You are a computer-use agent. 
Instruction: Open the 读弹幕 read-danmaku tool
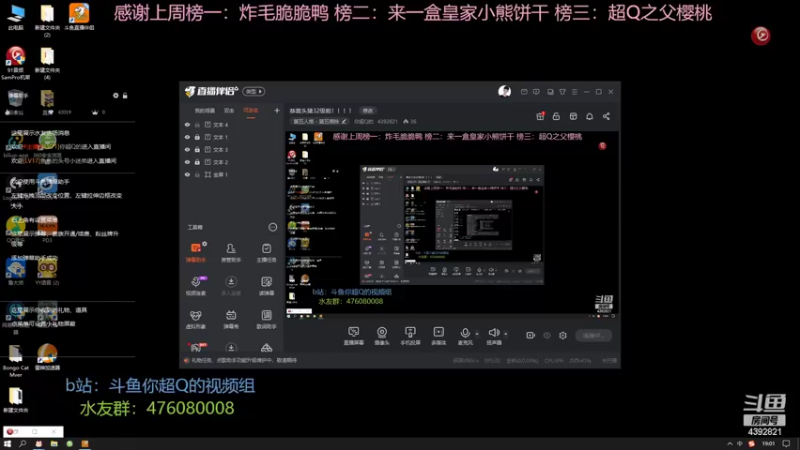[266, 286]
